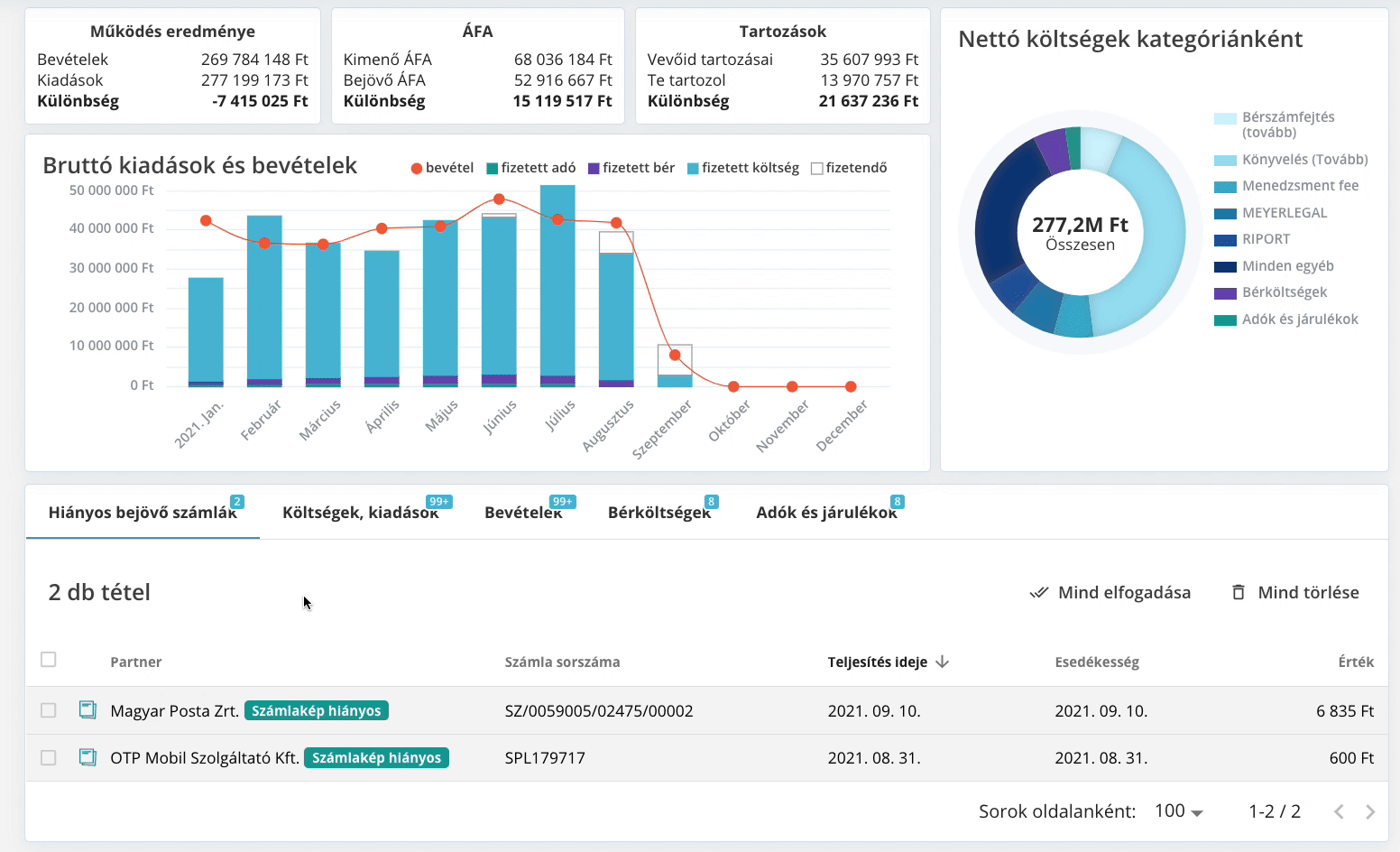Viewport: 1400px width, 852px height.
Task: Switch to Hiányos bejövő számlák tab
Action: (x=143, y=512)
